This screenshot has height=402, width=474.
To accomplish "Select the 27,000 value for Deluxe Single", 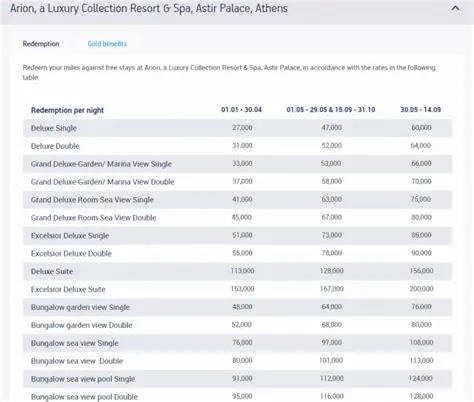I will tap(242, 128).
